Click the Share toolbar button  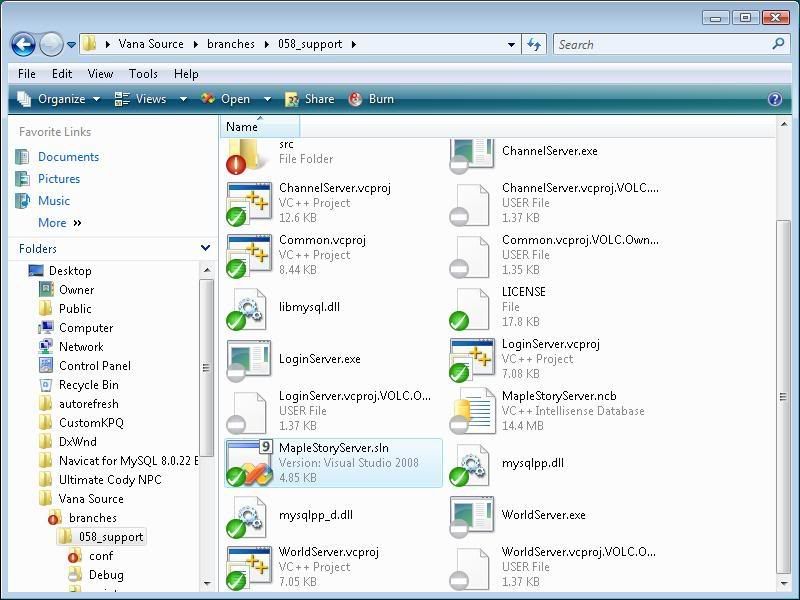pos(309,99)
